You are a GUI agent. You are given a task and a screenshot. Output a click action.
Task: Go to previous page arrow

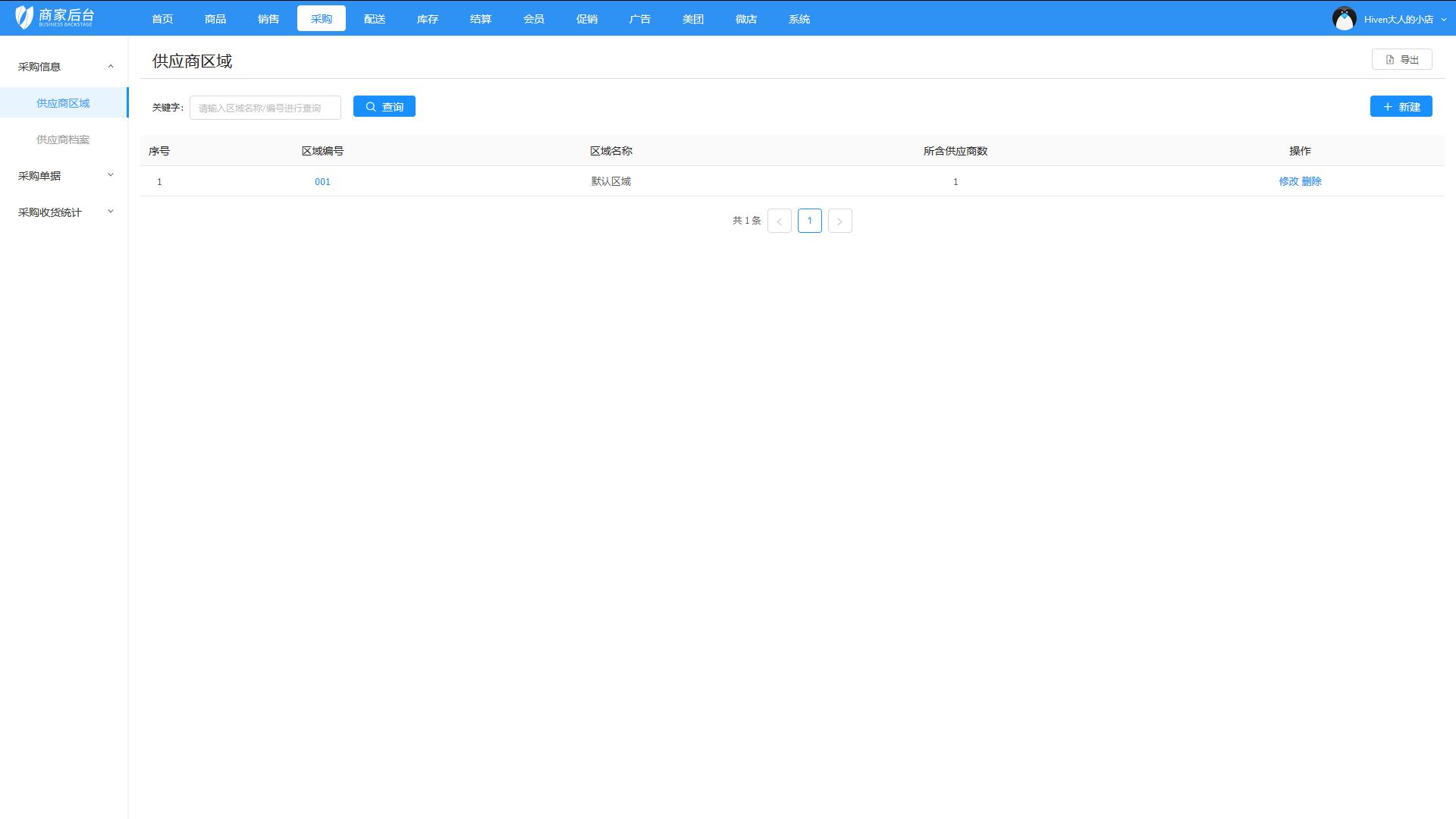click(x=779, y=221)
